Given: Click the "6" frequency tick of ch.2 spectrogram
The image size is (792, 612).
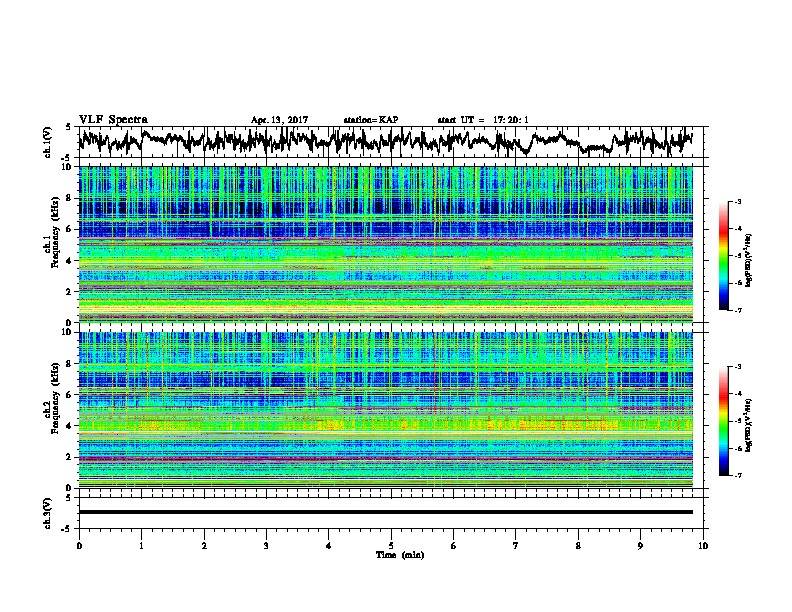Looking at the screenshot, I should coord(69,395).
